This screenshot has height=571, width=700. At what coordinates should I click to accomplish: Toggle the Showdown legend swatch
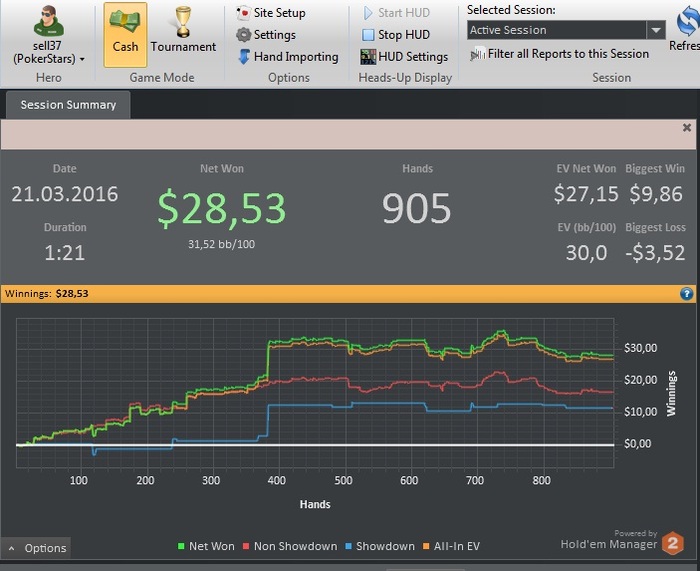[x=349, y=546]
